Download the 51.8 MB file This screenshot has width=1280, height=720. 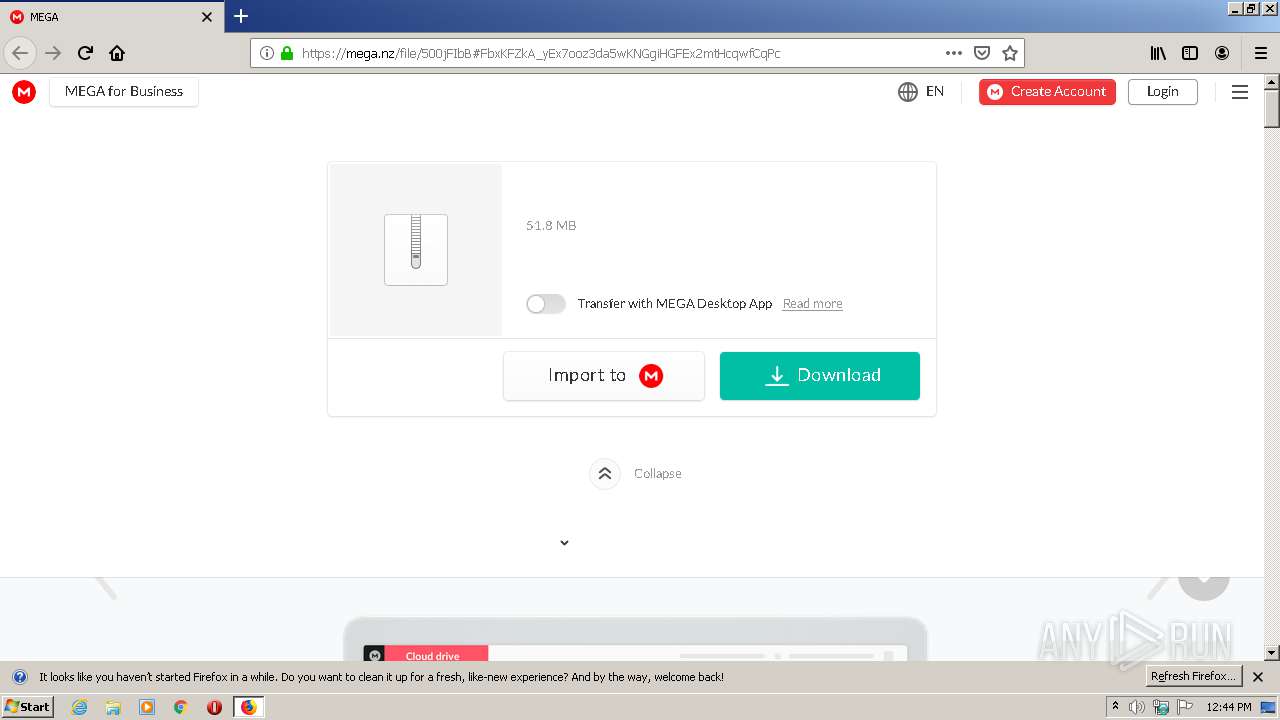coord(820,376)
